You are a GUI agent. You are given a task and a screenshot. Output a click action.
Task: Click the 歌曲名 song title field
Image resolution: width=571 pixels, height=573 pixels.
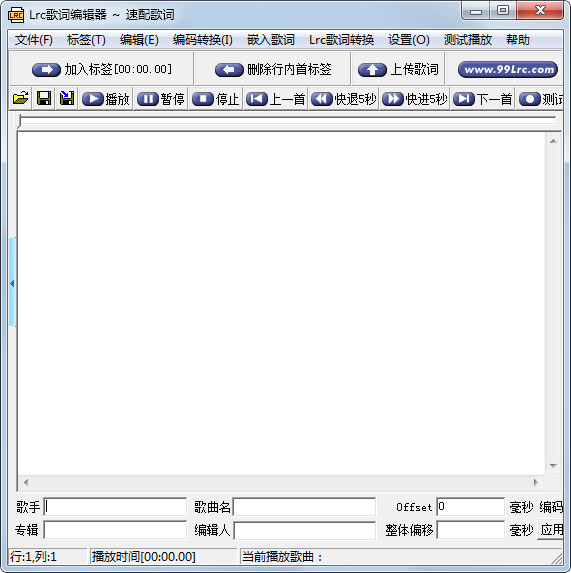point(304,507)
